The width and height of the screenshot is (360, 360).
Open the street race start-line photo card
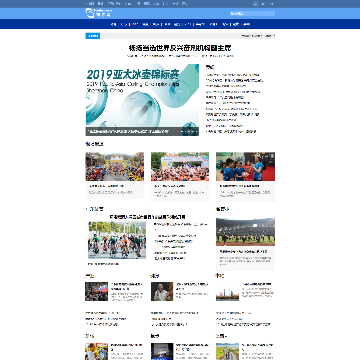click(x=115, y=167)
